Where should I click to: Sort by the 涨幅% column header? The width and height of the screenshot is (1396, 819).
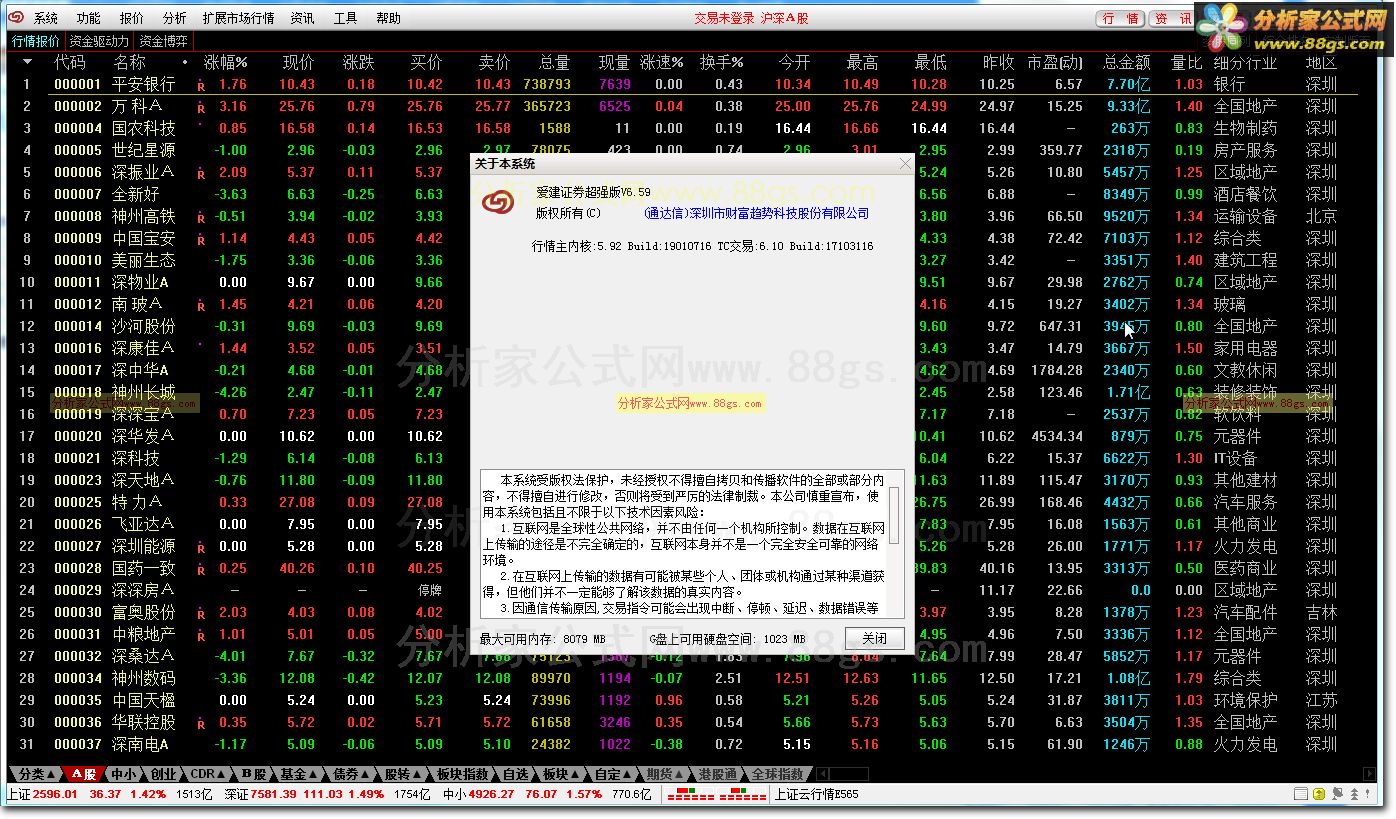point(225,63)
